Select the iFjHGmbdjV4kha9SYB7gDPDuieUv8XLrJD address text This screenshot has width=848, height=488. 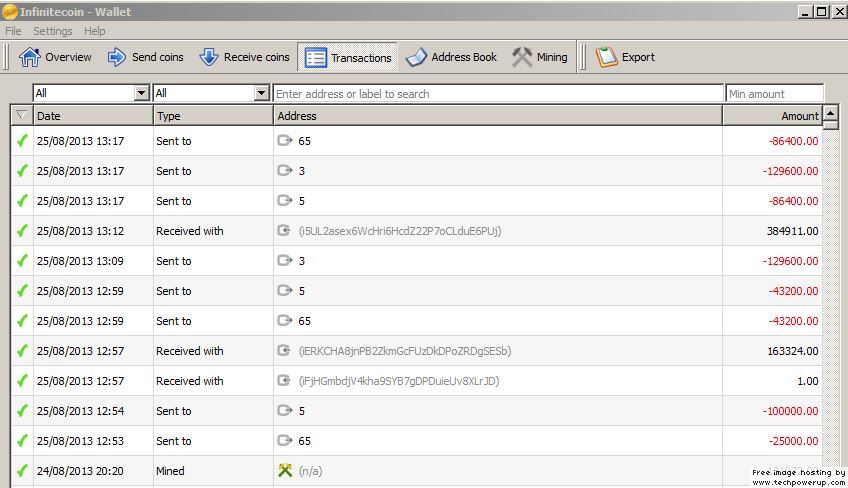pyautogui.click(x=399, y=381)
